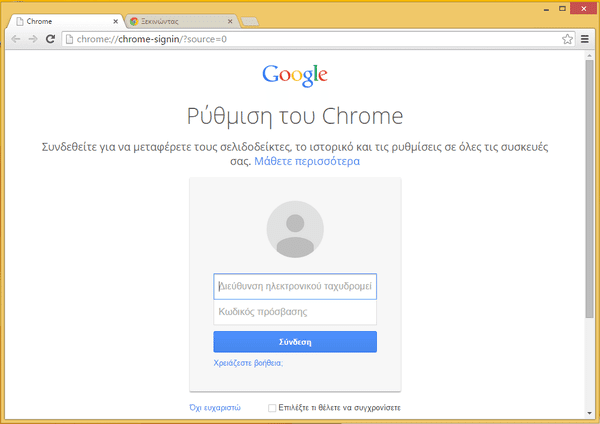Select the Chrome sign-in tab

click(x=66, y=21)
